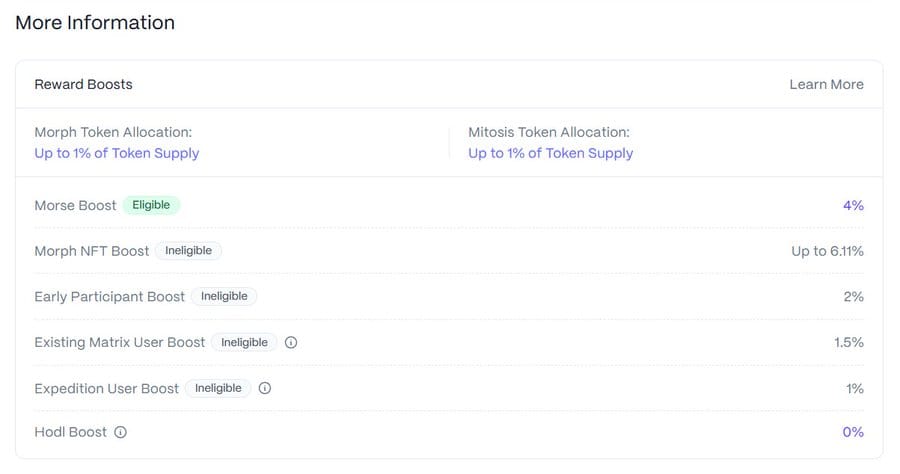Click the Hodl Boost info icon
The image size is (900, 474).
coord(120,432)
